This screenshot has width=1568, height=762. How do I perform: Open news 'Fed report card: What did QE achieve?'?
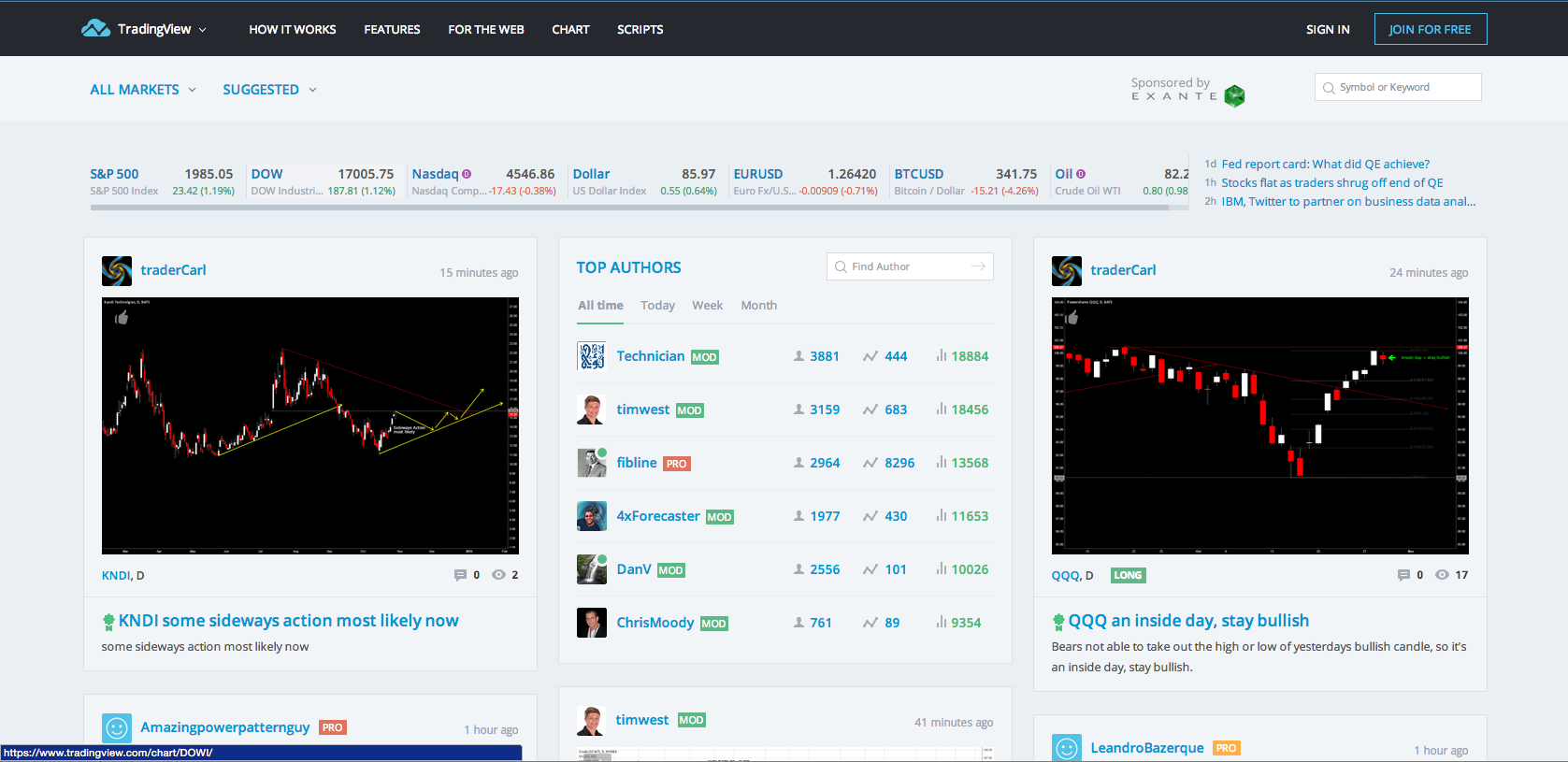(x=1325, y=164)
